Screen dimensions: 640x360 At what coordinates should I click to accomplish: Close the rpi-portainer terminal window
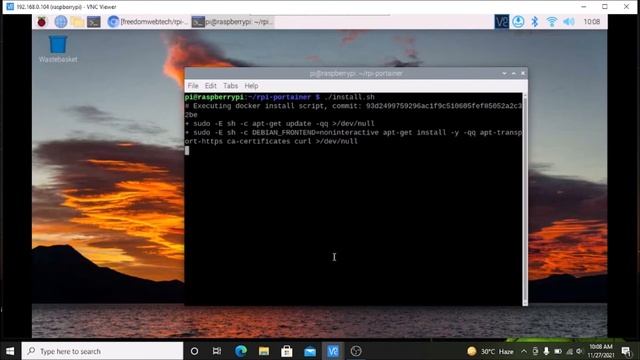(523, 73)
